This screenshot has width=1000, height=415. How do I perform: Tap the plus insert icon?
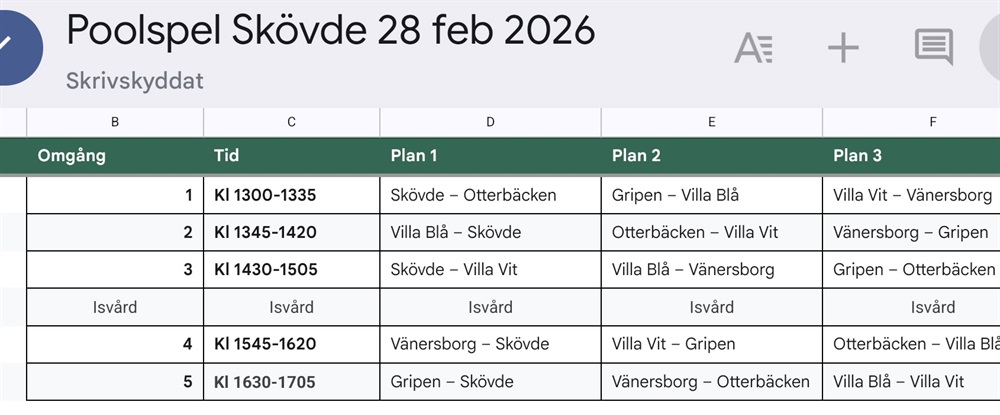coord(843,47)
